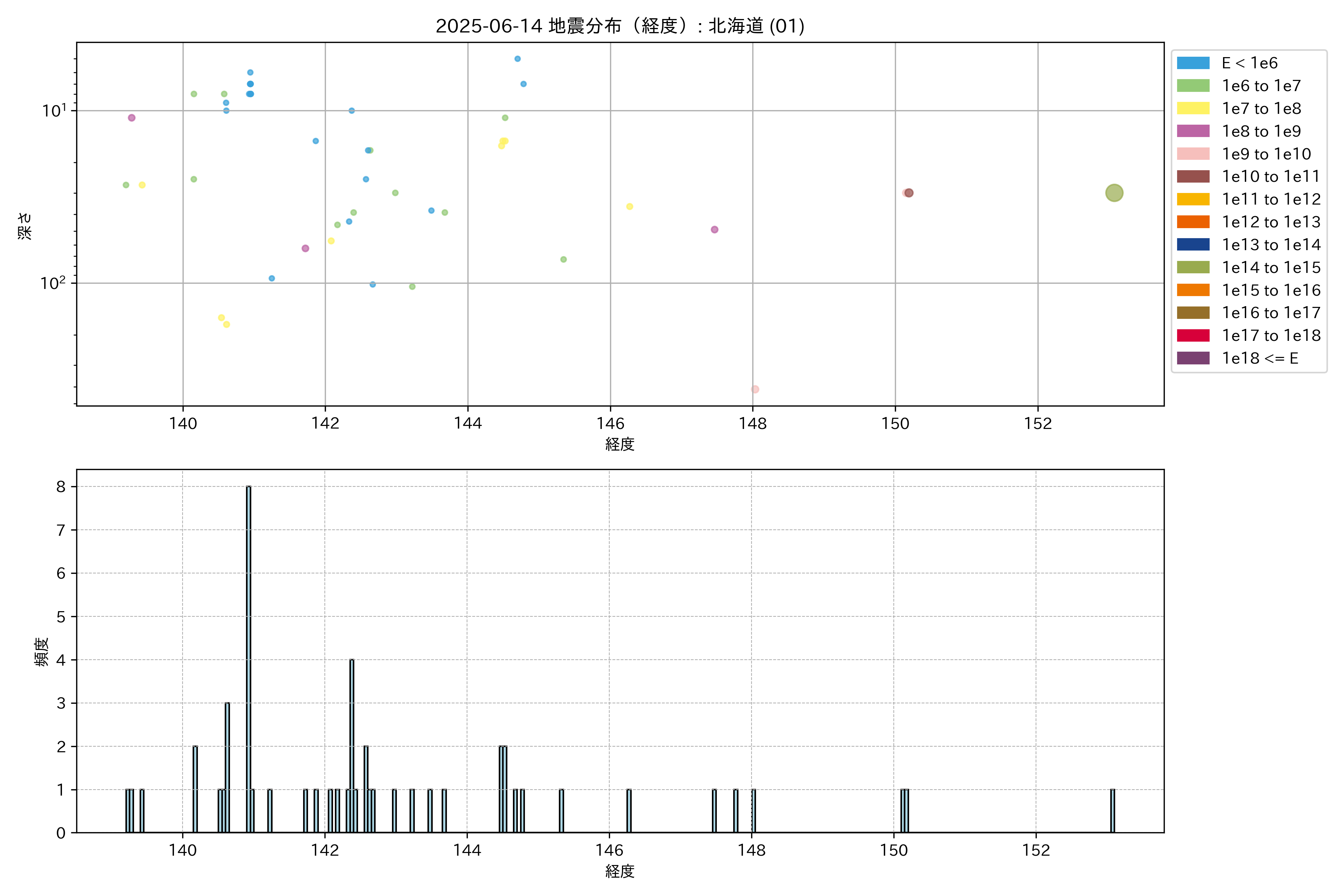The image size is (1344, 896).
Task: Click the 経度 label under the scatter plot
Action: coord(619,444)
